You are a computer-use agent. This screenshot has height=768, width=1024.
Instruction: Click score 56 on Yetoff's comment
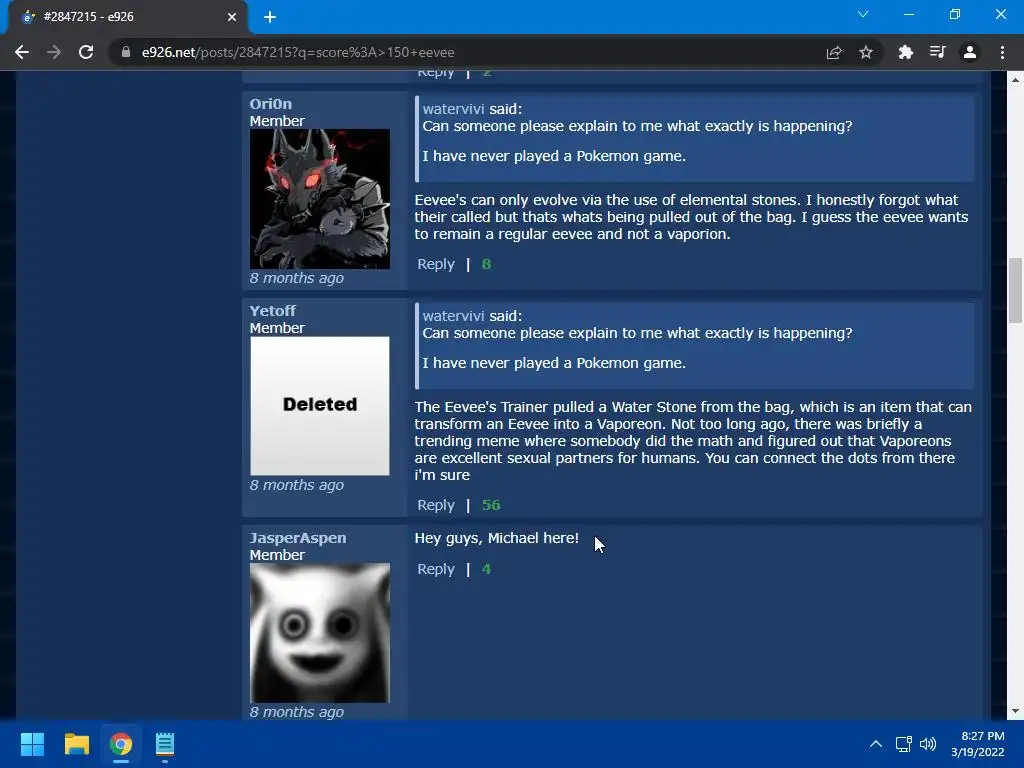(491, 505)
